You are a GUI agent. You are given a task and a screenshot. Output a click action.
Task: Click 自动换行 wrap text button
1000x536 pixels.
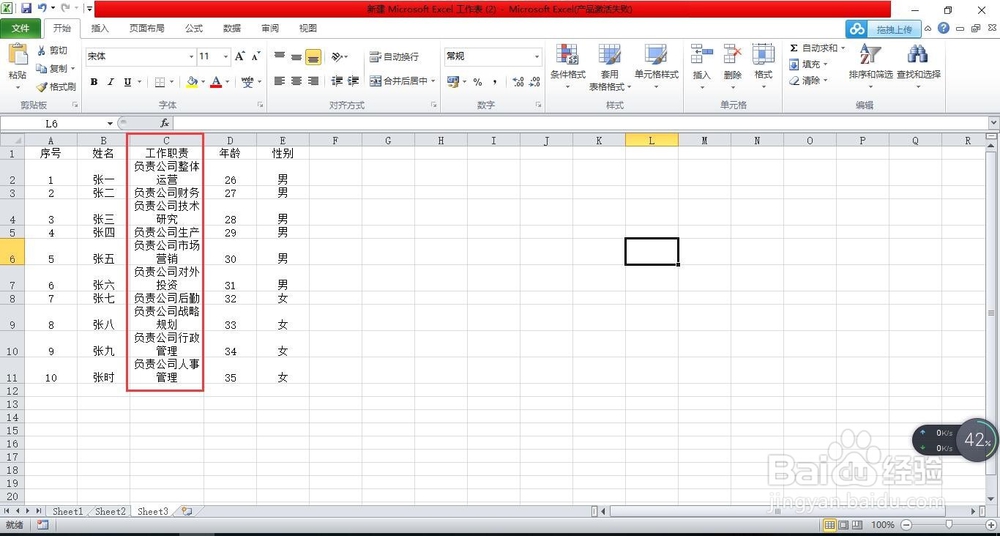(394, 56)
